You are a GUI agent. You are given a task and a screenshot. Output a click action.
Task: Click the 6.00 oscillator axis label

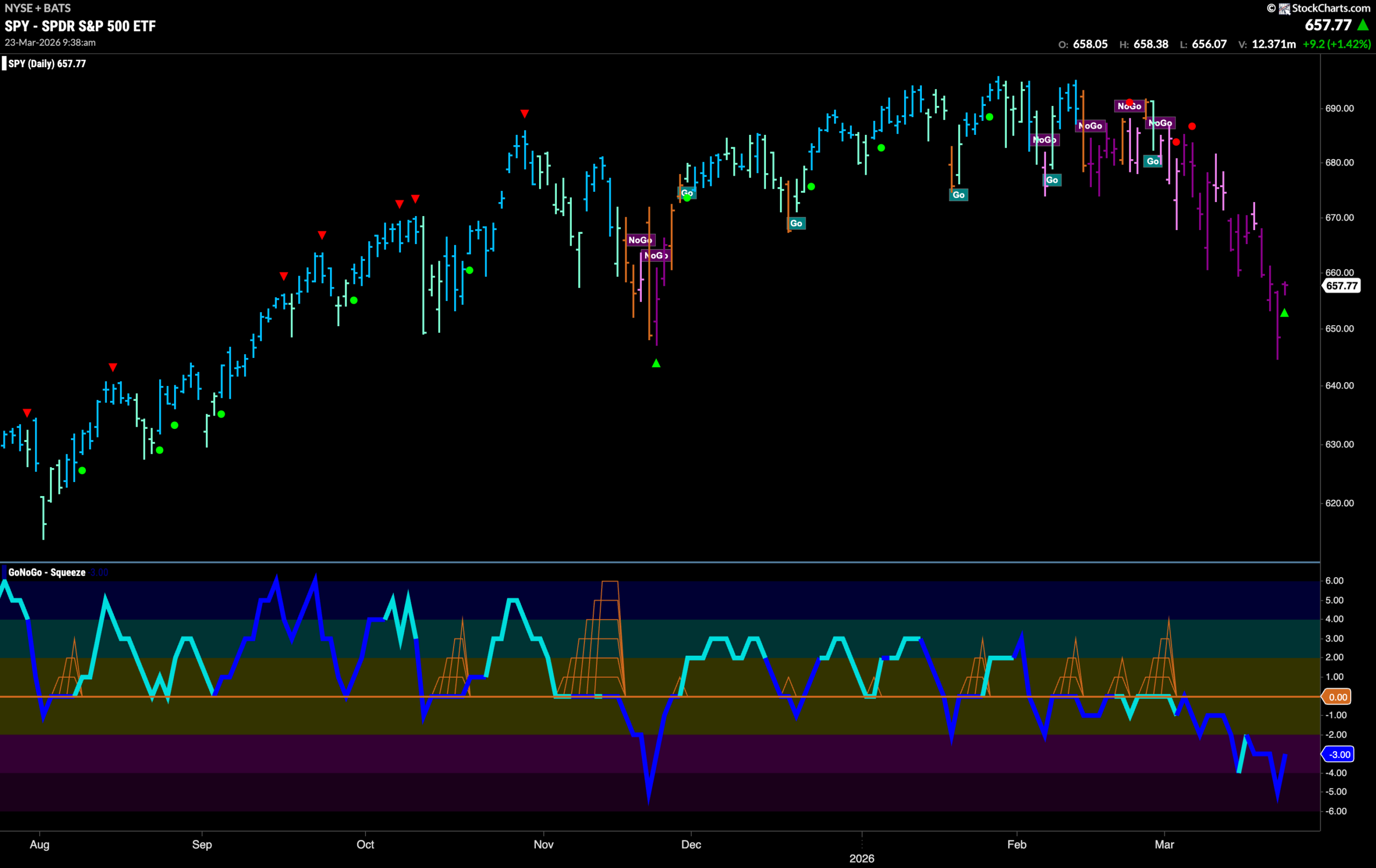coord(1334,580)
